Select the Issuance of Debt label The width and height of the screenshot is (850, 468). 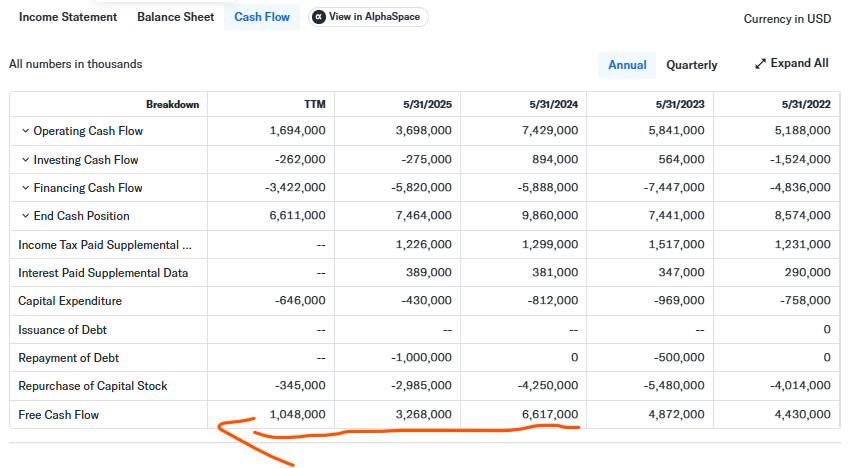click(x=62, y=330)
